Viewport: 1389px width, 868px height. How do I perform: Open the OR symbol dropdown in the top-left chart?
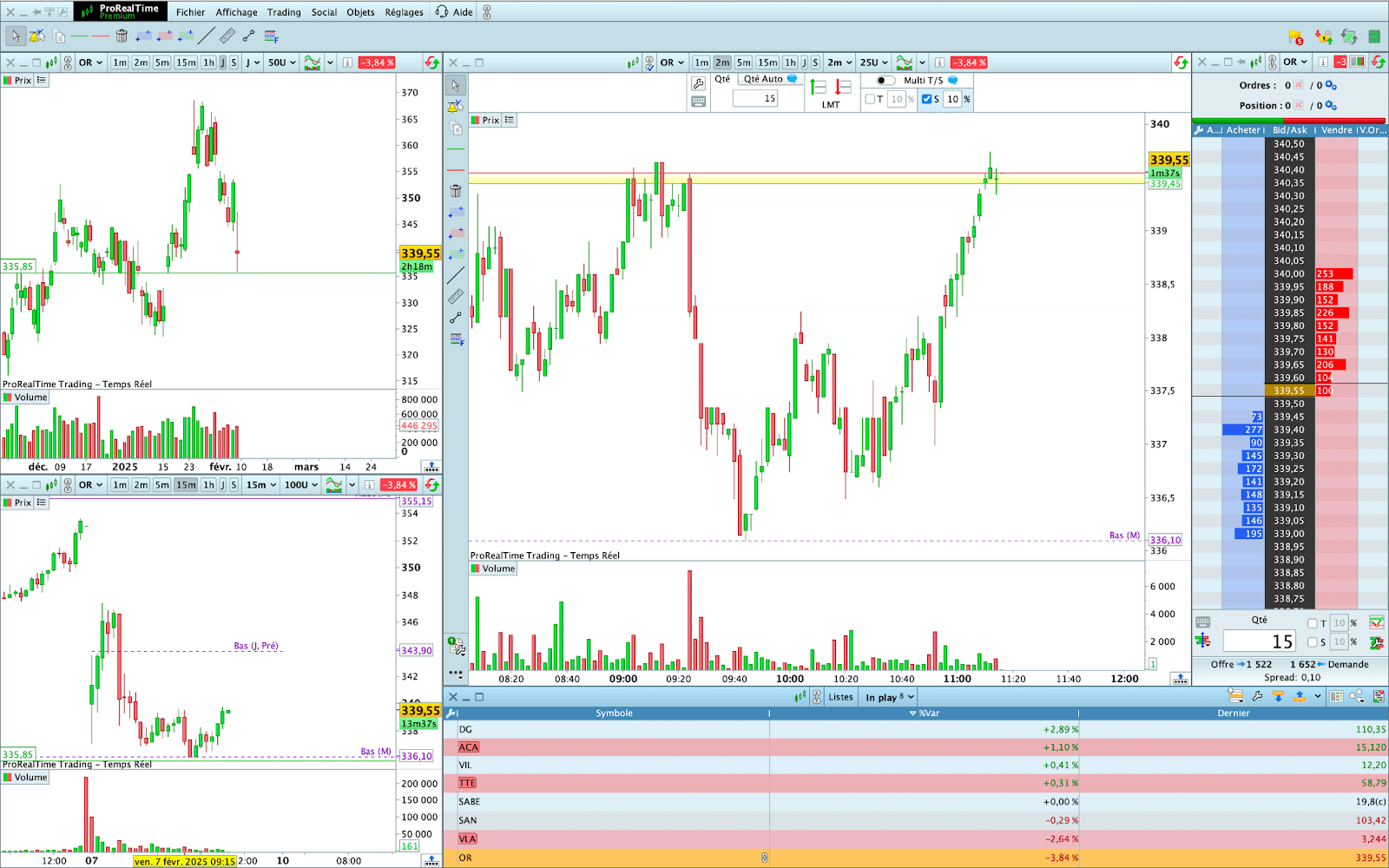[90, 62]
